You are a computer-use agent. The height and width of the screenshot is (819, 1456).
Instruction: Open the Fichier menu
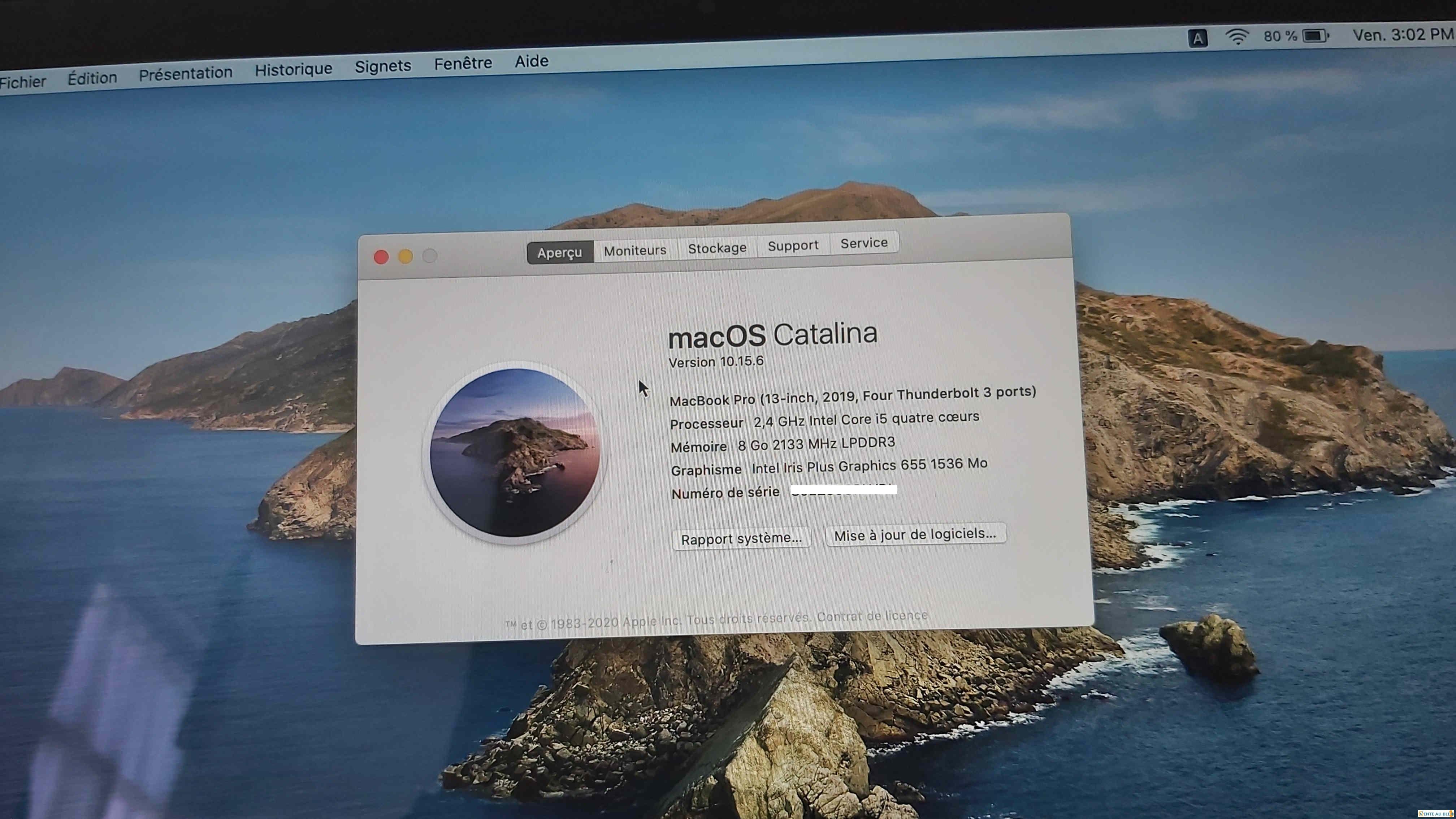[x=23, y=83]
